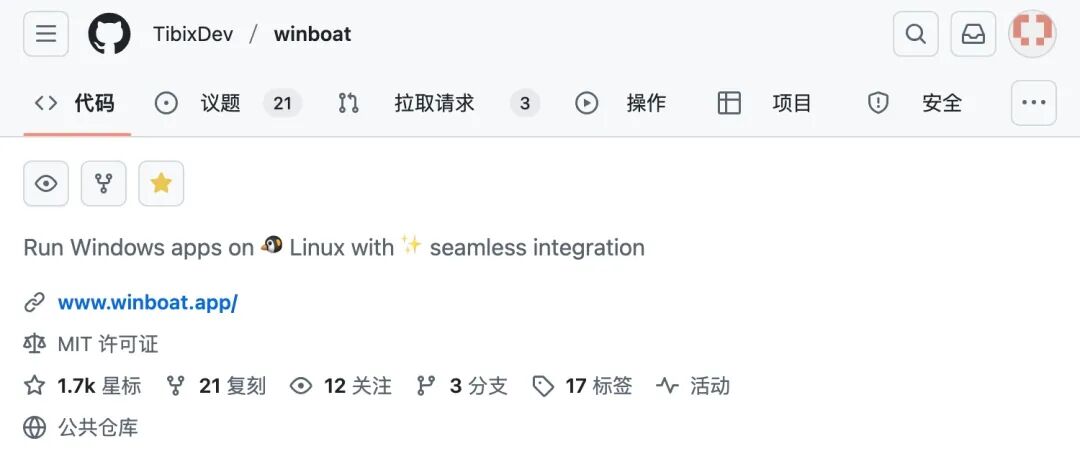
Task: Open the 安全 (Security) tab
Action: [x=941, y=103]
